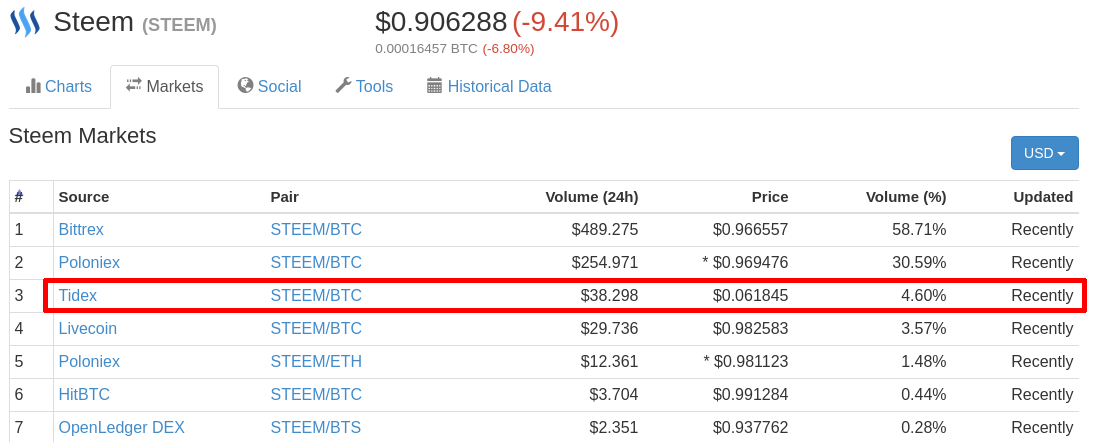Open the Livecoin exchange link
This screenshot has width=1106, height=442.
pyautogui.click(x=87, y=329)
